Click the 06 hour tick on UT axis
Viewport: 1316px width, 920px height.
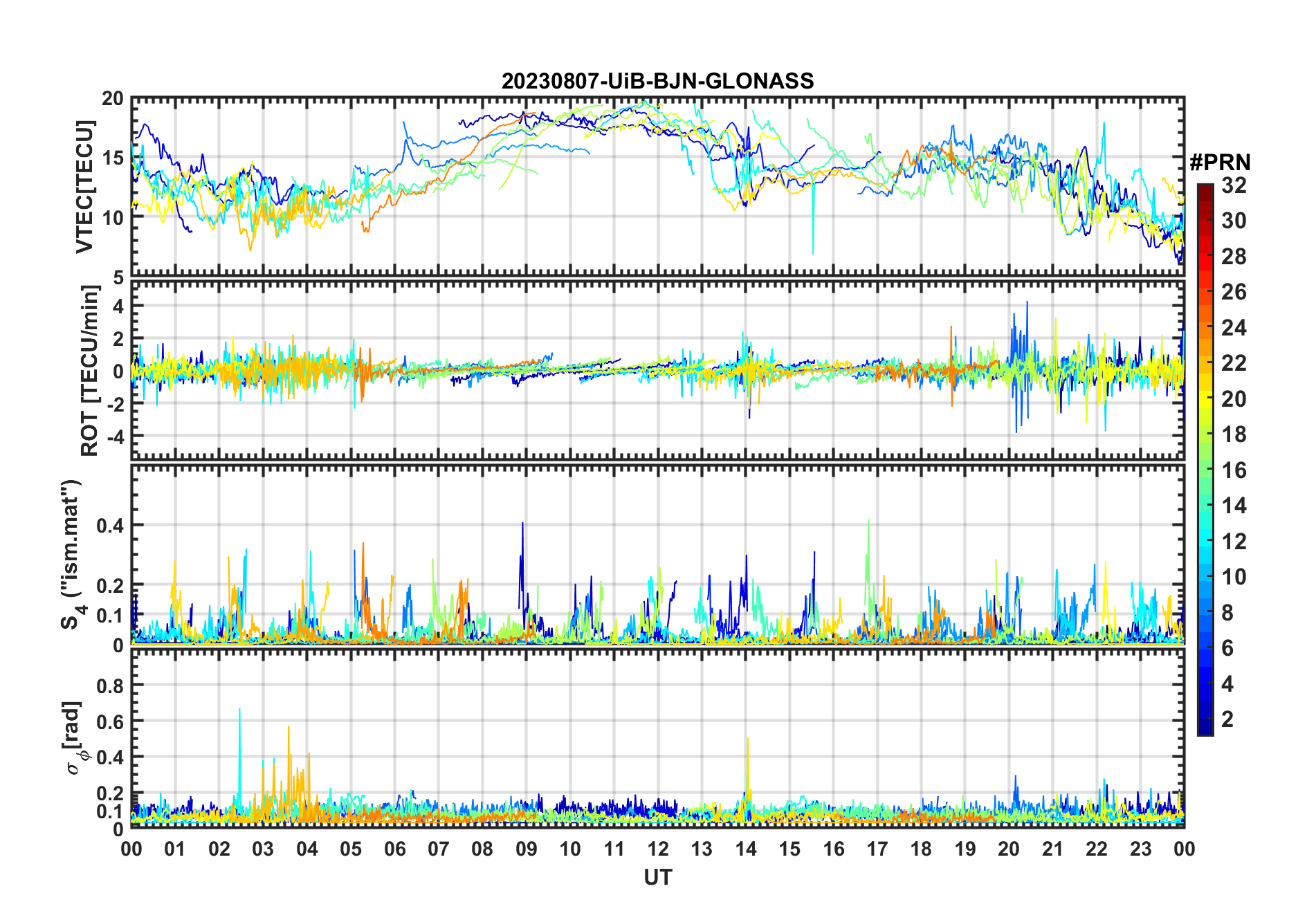click(394, 849)
